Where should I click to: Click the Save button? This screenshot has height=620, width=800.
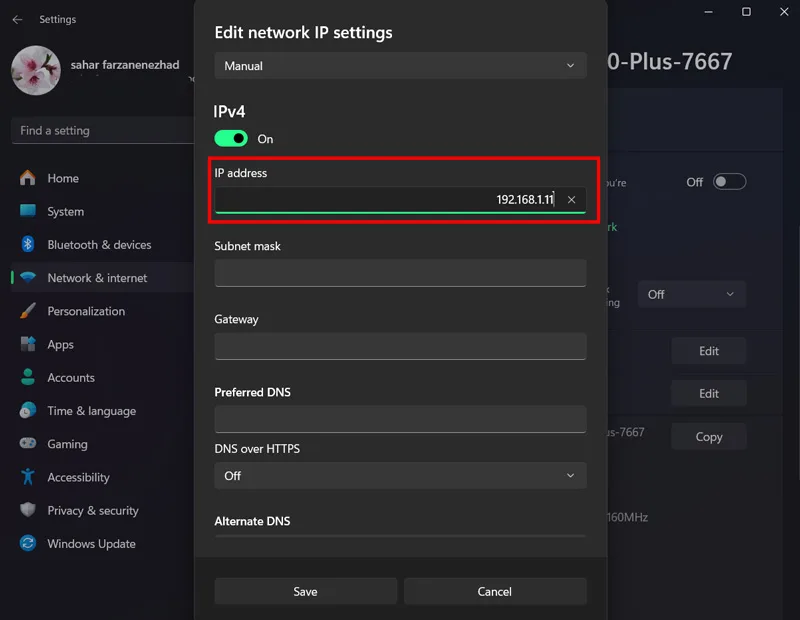point(306,591)
